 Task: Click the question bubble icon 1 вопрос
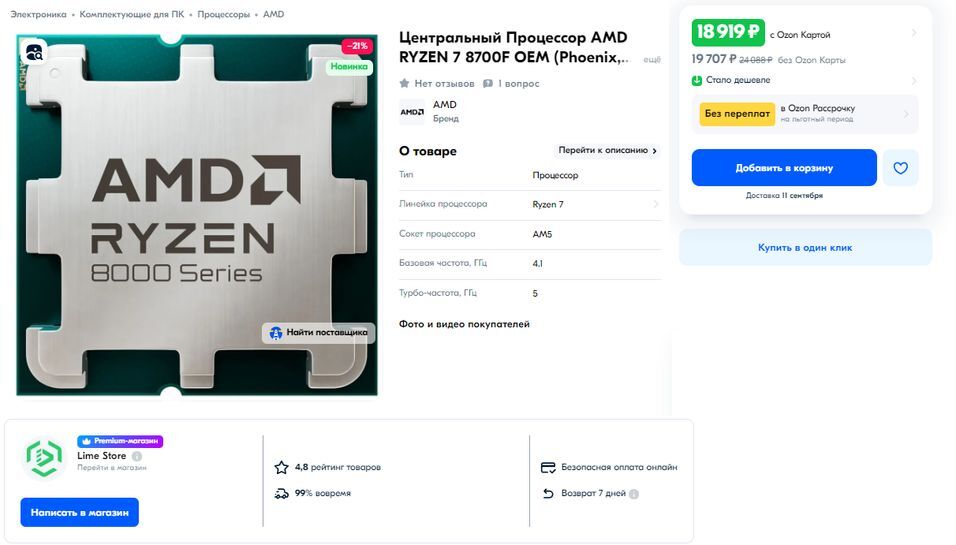point(488,84)
